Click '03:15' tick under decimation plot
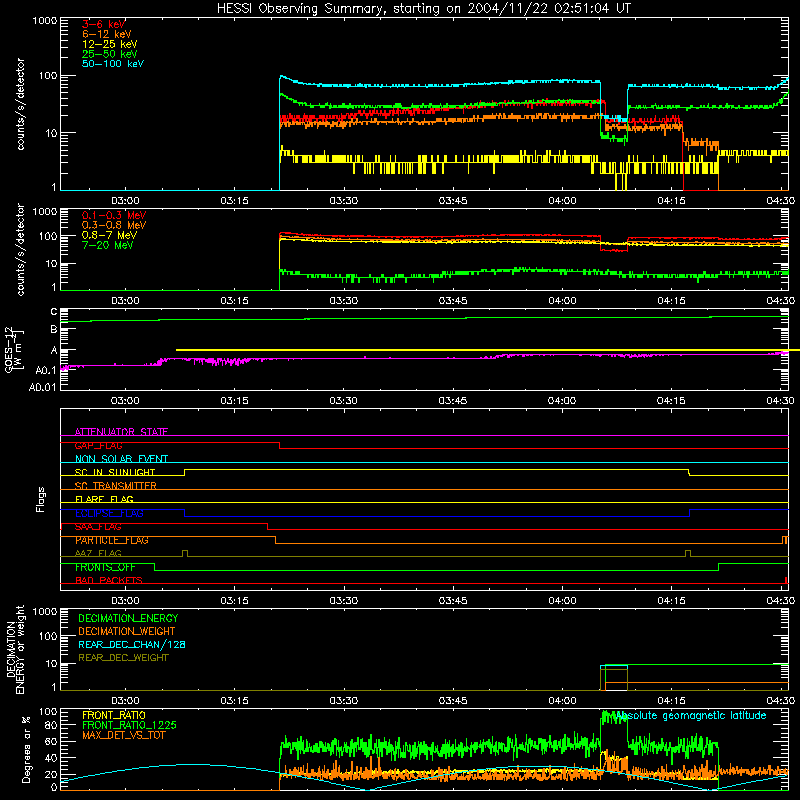800x800 pixels. tap(234, 701)
